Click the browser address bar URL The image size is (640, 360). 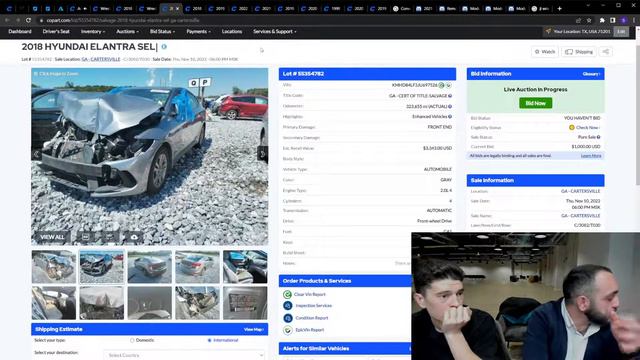click(122, 20)
